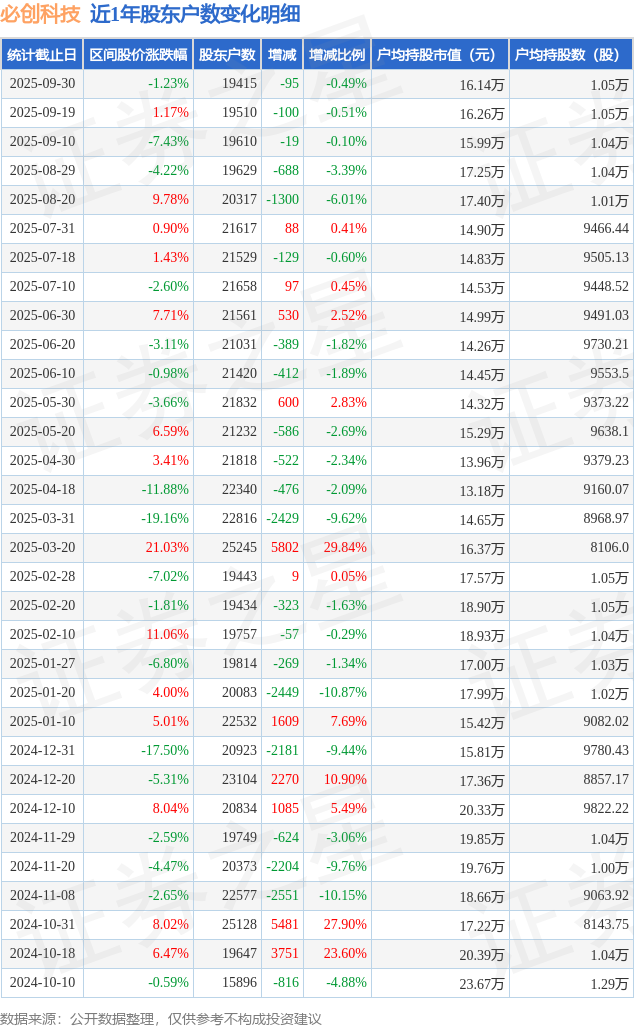
Task: Click the 户均持股市值（元） column header
Action: (440, 55)
